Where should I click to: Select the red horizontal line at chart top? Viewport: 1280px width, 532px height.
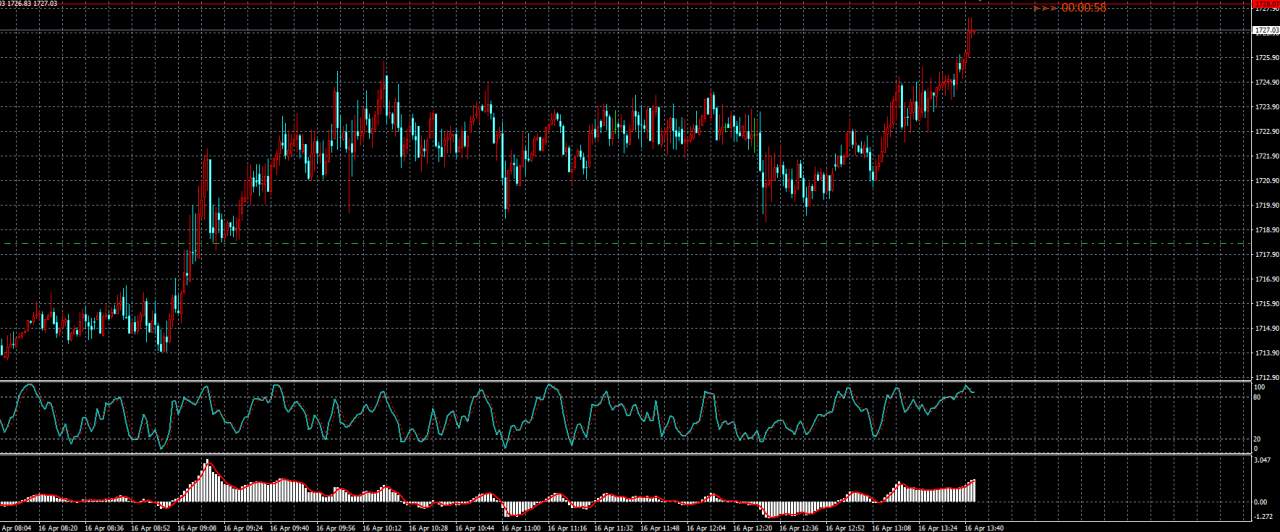[600, 5]
